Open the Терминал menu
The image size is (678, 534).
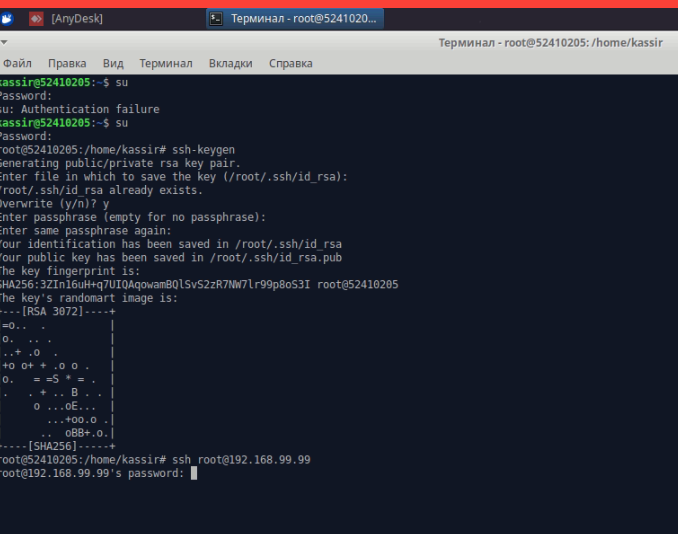click(166, 63)
